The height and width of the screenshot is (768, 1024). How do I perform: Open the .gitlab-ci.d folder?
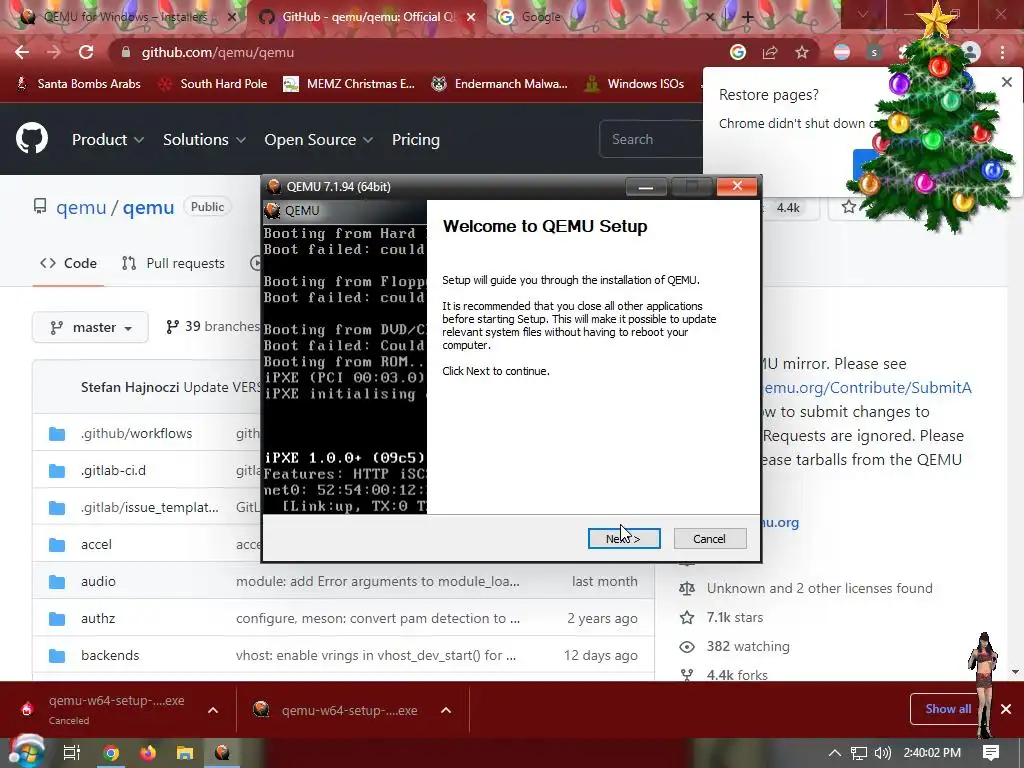[x=113, y=471]
